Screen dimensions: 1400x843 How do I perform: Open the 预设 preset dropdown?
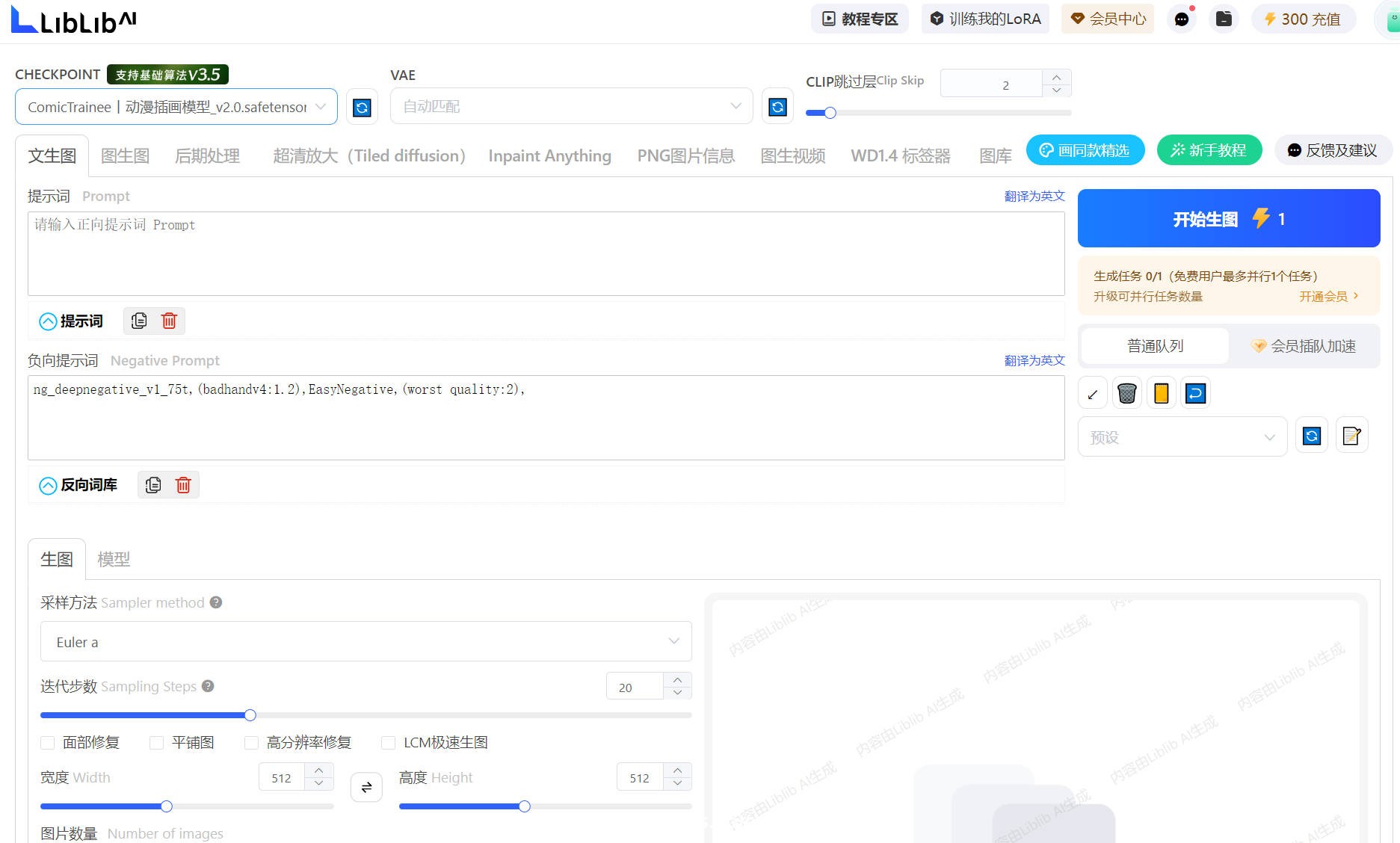1182,436
